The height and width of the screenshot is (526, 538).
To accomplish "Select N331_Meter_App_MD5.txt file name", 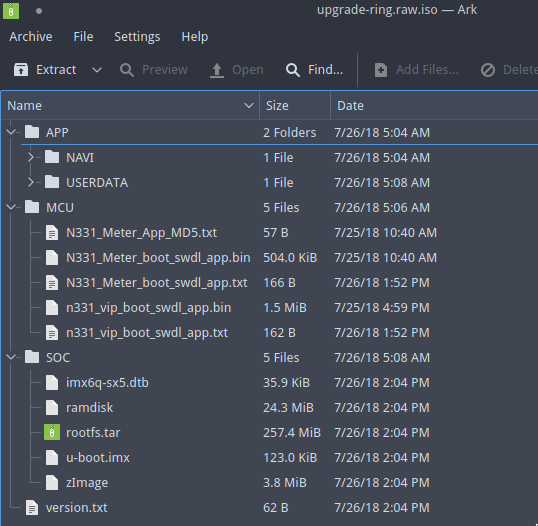I will pos(141,233).
